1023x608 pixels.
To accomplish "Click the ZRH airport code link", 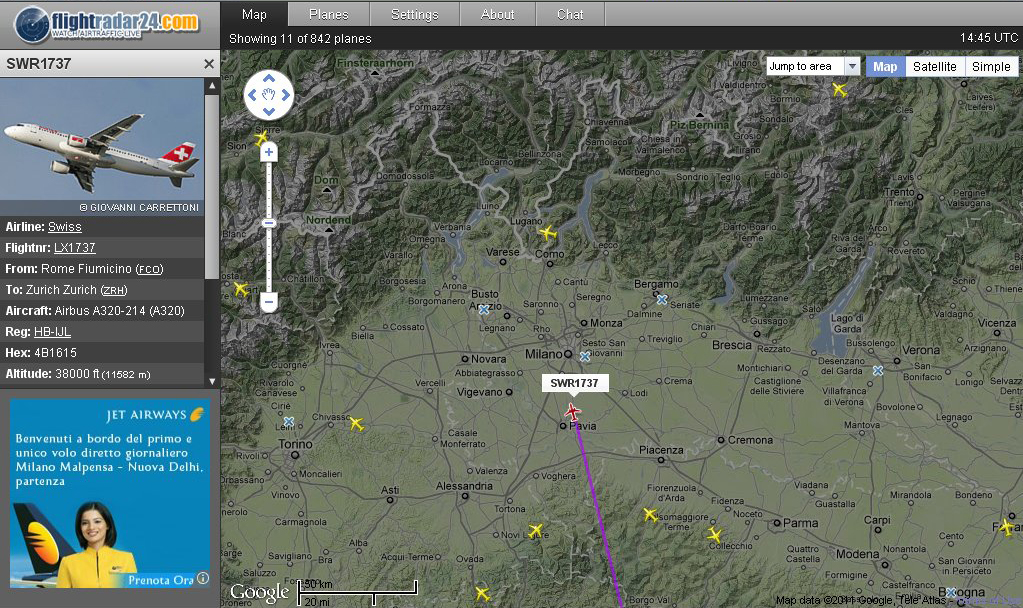I will (x=114, y=290).
